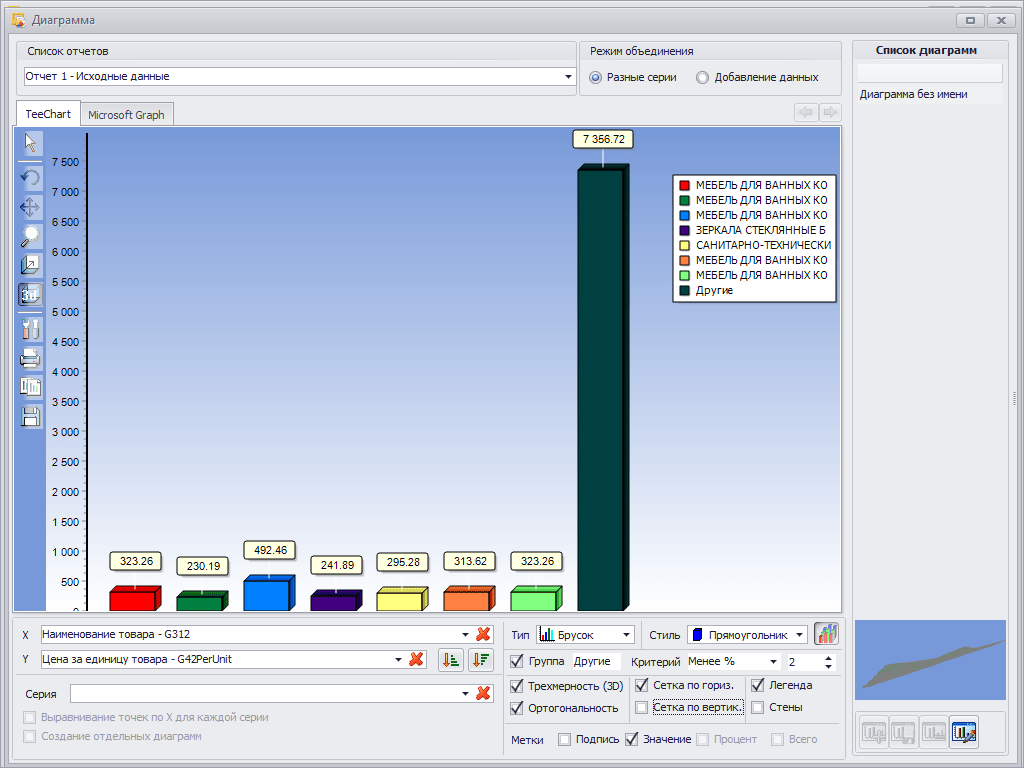Click the printer icon
This screenshot has width=1024, height=768.
(x=30, y=358)
